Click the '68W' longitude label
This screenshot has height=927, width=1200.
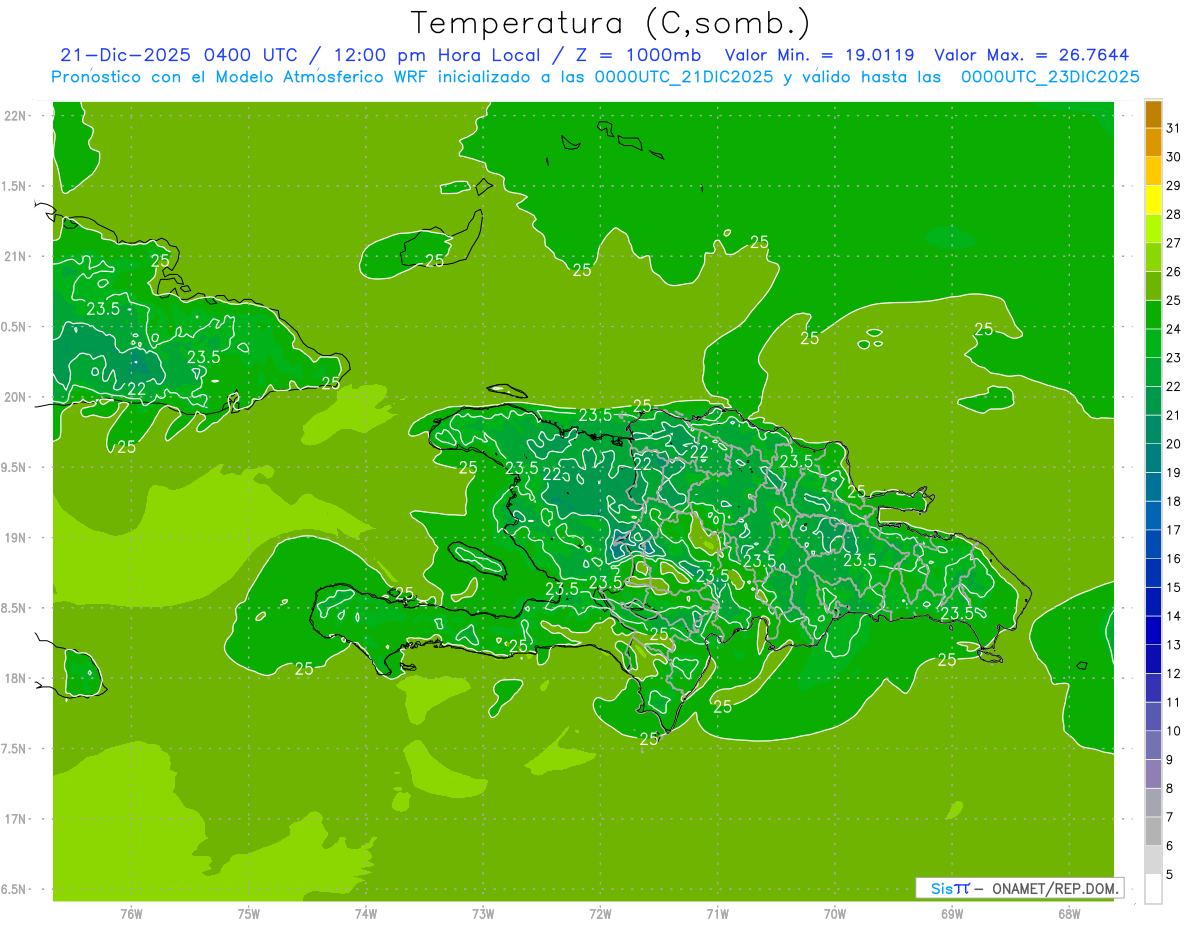click(1069, 913)
